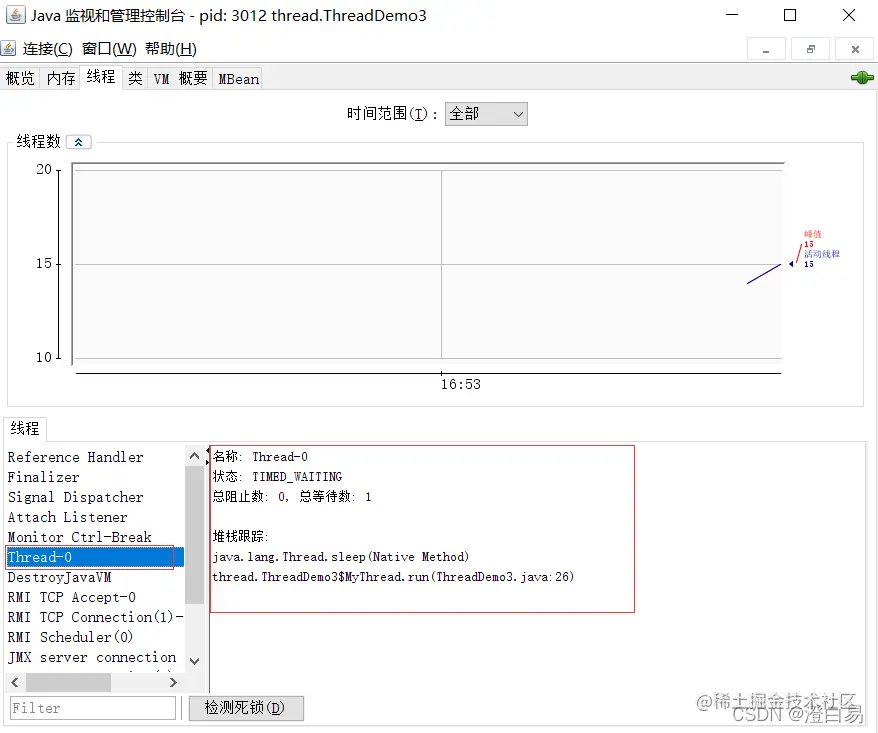Click the Java icon in title bar
Viewport: 878px width, 733px height.
[15, 15]
